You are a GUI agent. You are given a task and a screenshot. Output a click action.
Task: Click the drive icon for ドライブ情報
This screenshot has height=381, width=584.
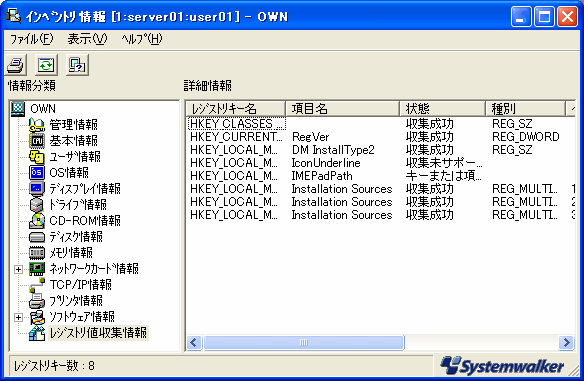coord(36,204)
